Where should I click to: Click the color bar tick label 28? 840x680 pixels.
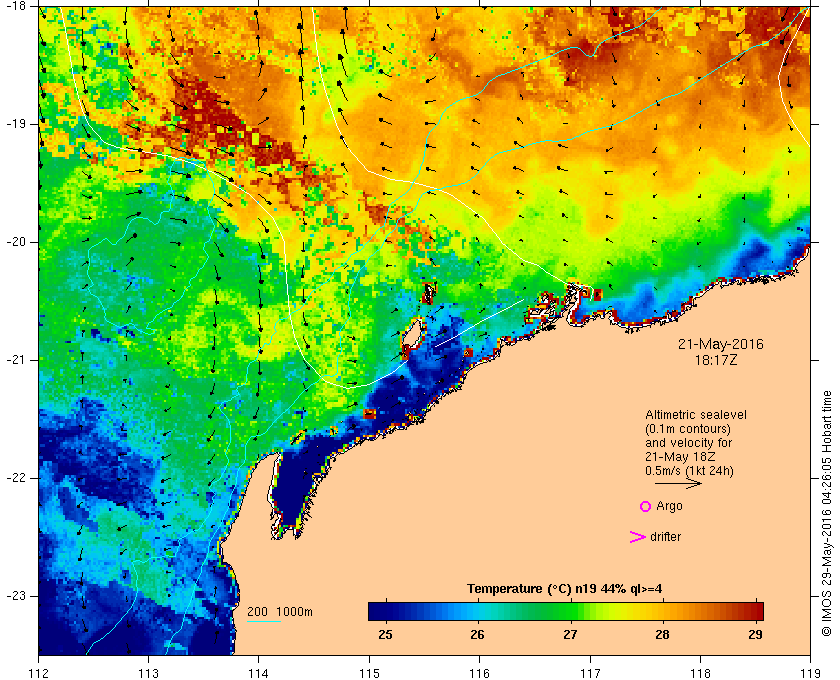662,634
